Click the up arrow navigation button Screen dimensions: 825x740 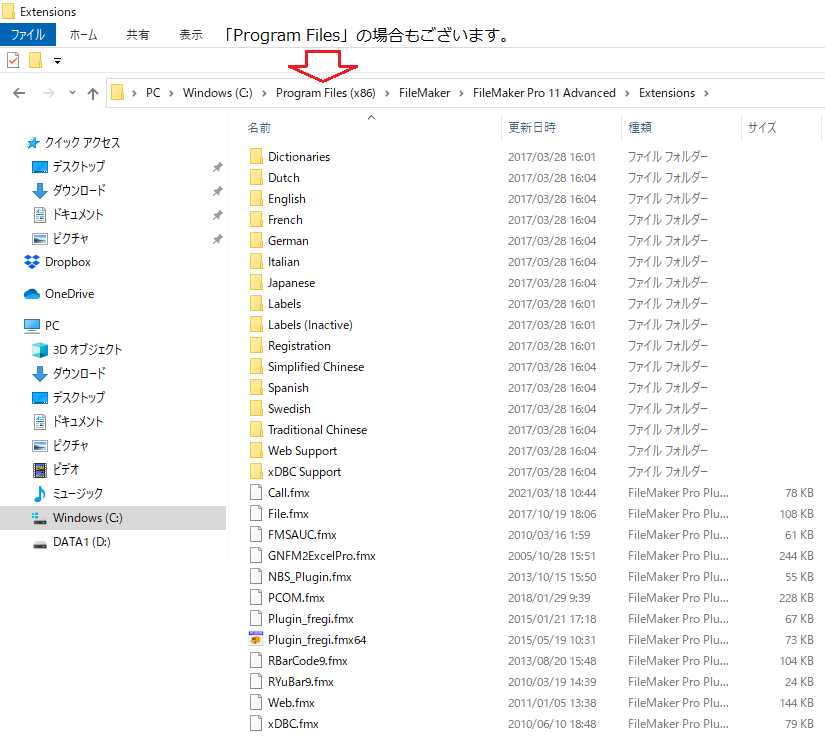tap(93, 93)
